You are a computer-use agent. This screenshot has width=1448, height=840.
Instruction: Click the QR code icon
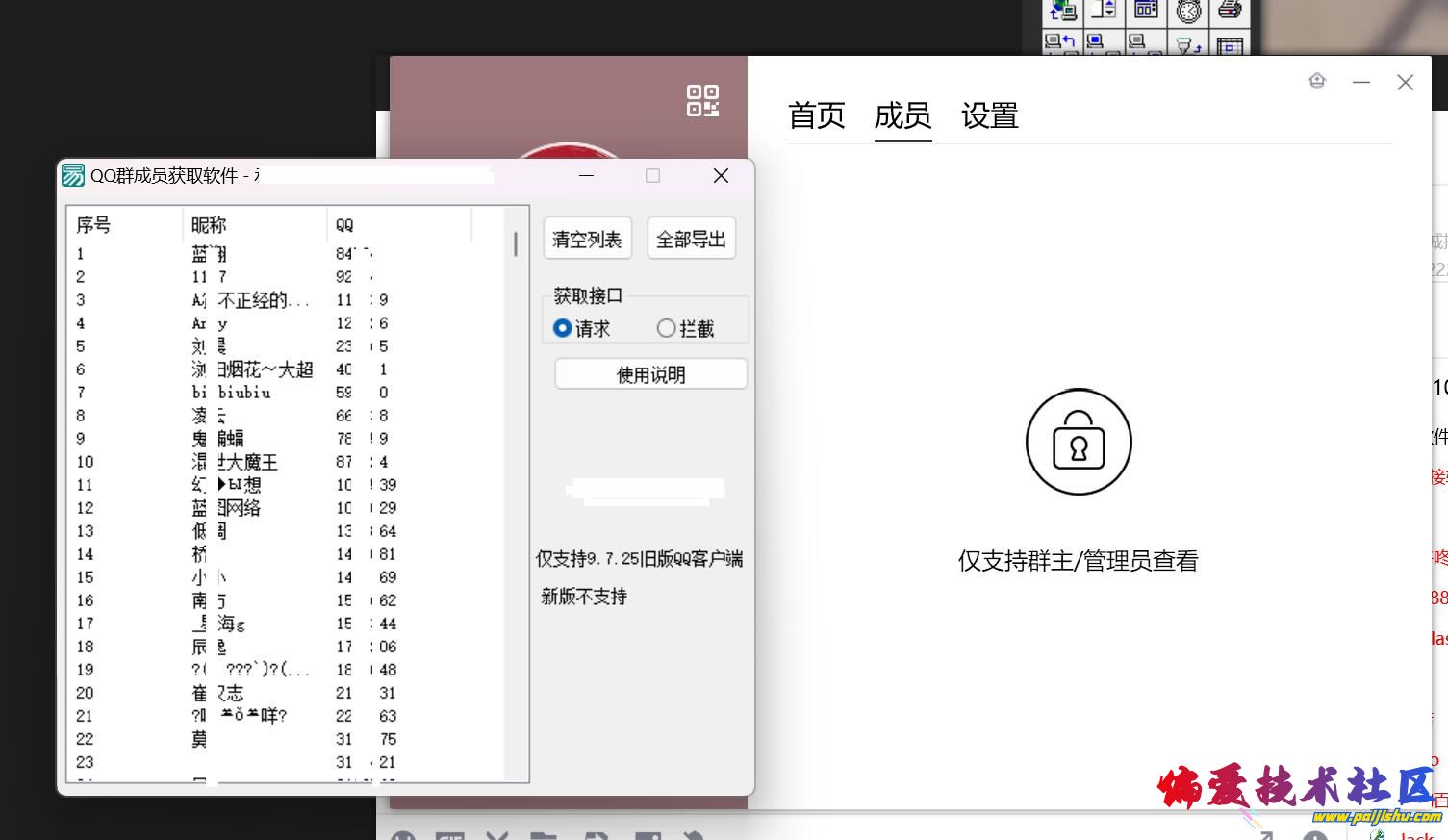tap(702, 101)
